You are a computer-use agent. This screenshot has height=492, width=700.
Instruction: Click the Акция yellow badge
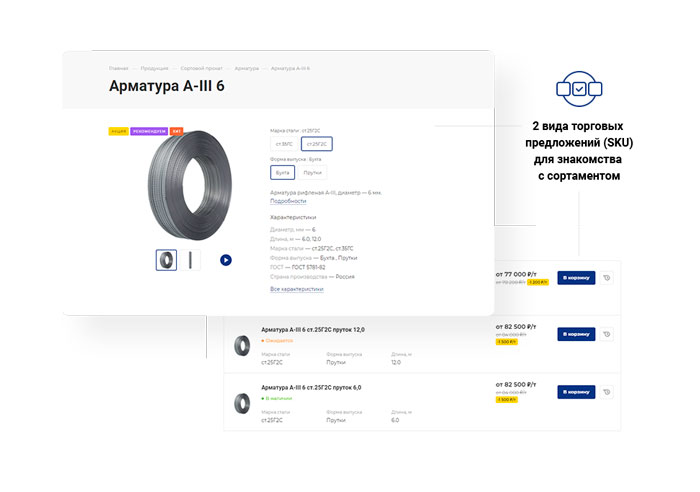118,131
